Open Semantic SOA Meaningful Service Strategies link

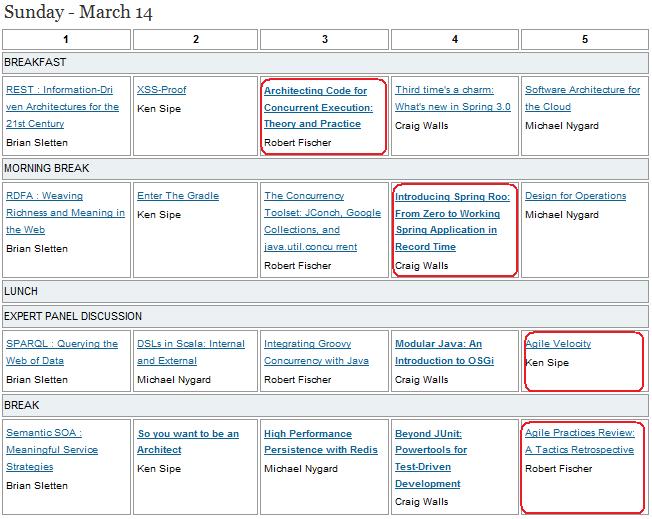pyautogui.click(x=52, y=450)
